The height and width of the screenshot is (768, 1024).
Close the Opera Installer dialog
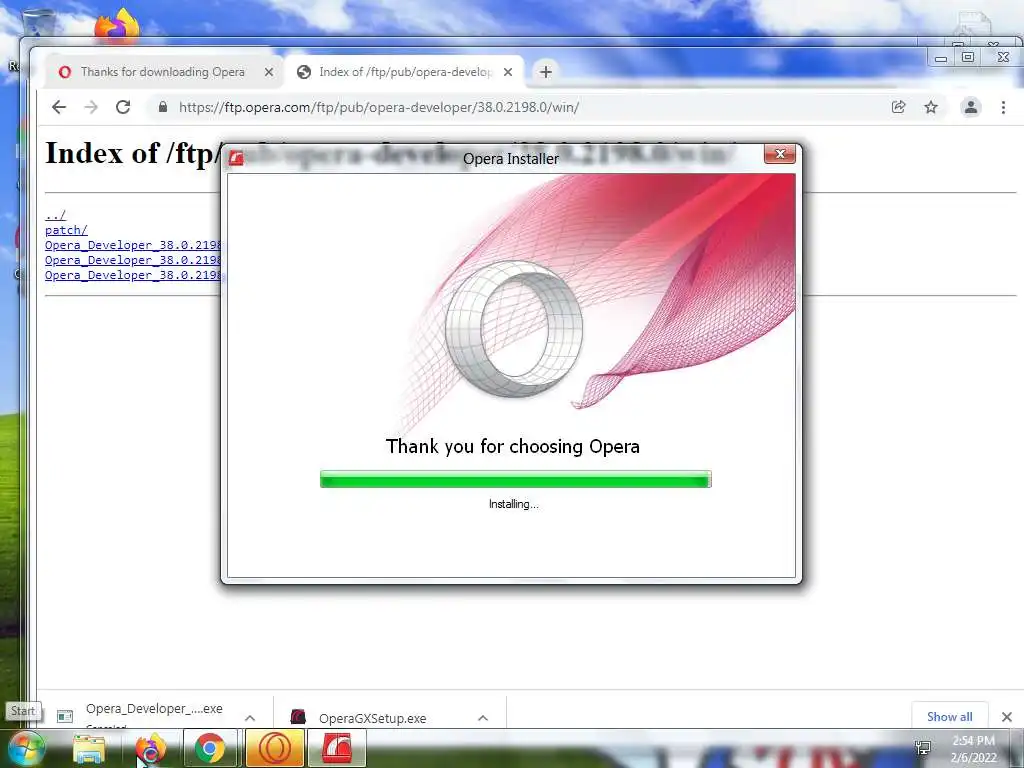(x=780, y=154)
